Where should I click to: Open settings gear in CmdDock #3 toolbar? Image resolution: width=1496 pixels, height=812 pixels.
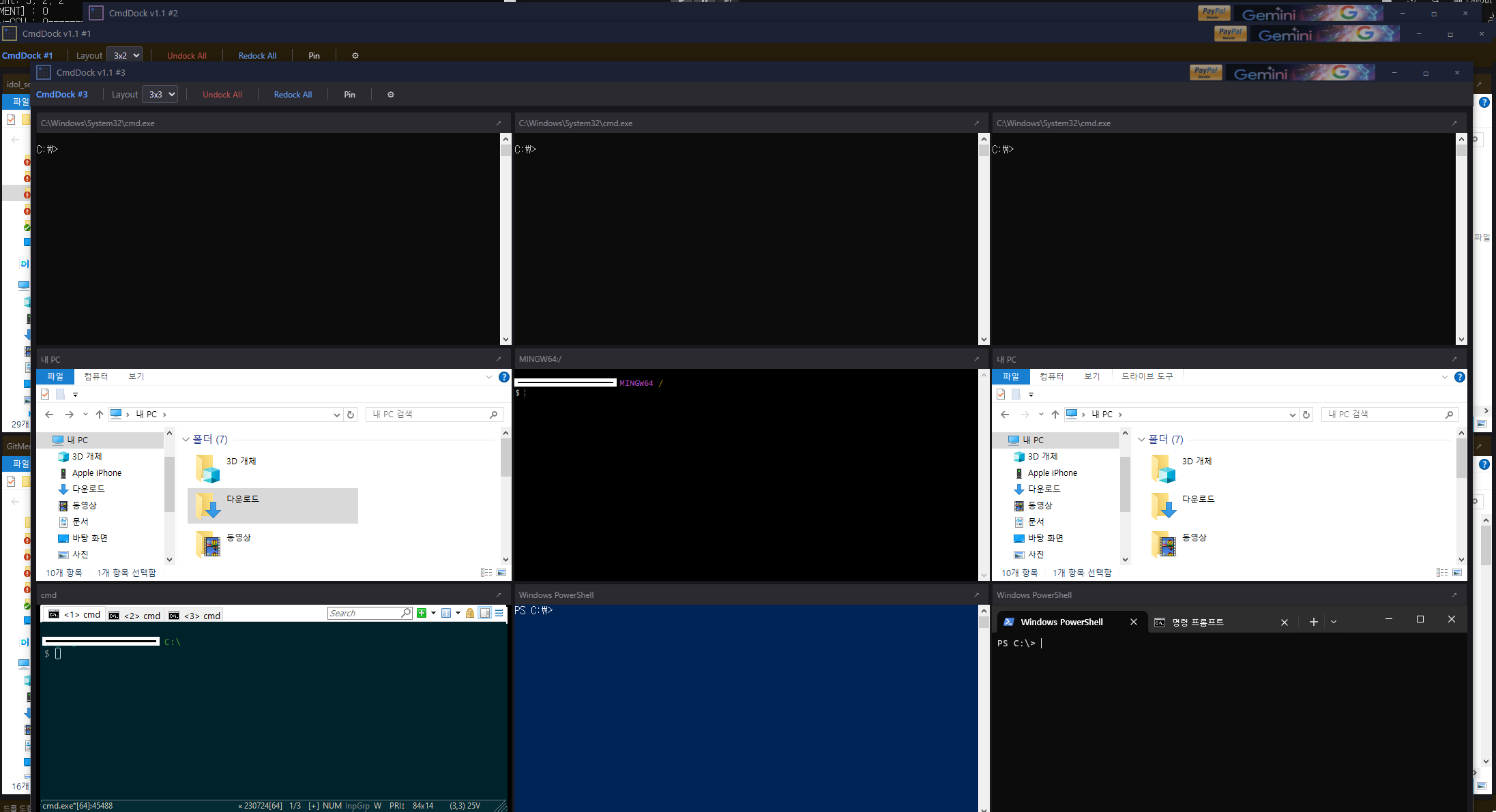pos(391,95)
